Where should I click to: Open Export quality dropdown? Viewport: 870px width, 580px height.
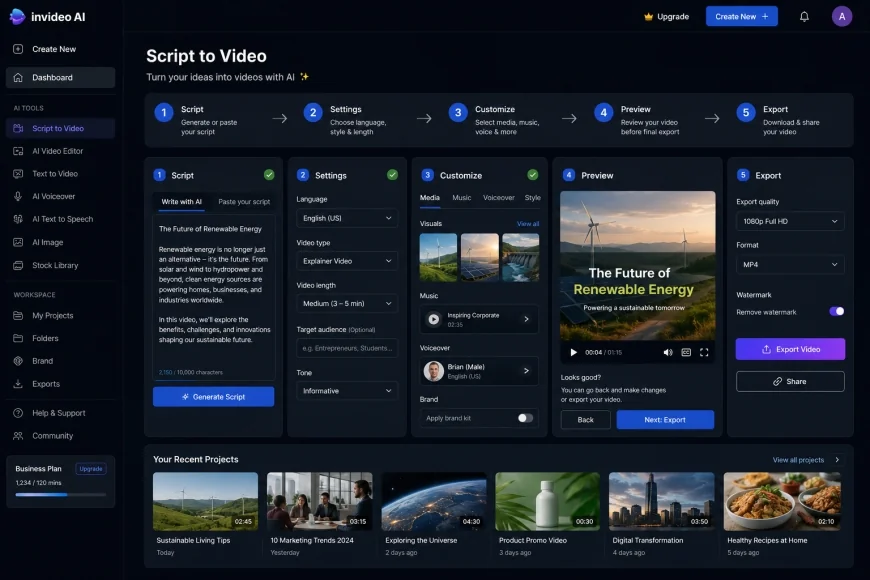coord(790,221)
